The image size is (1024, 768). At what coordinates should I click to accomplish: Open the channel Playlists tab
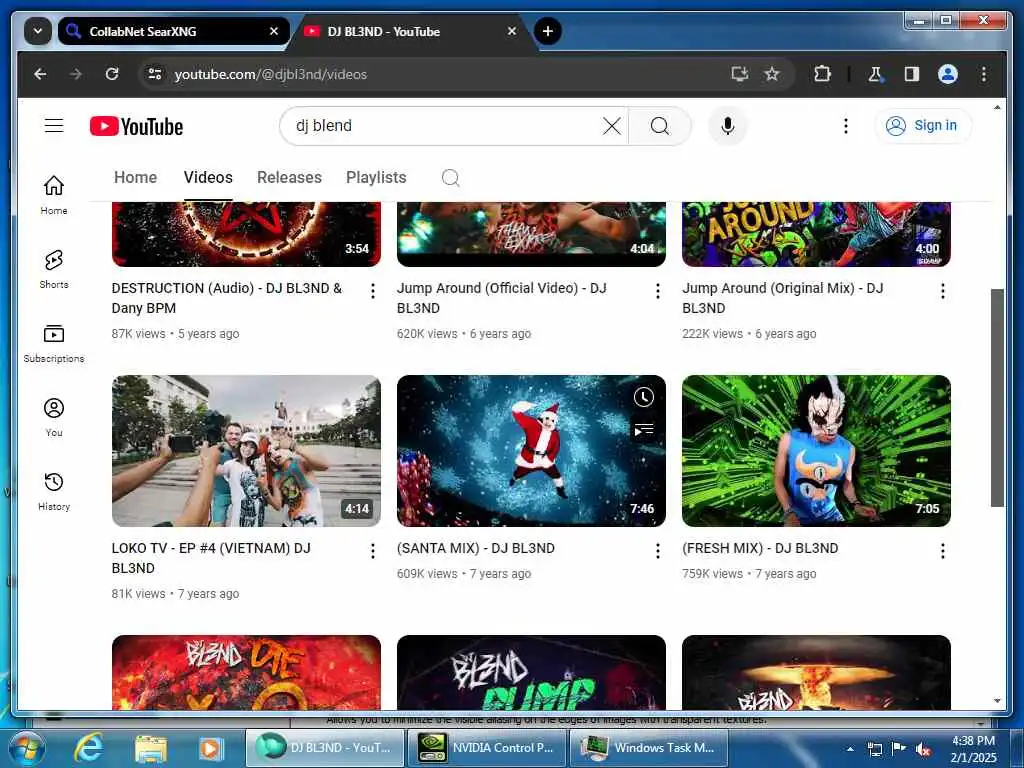[x=376, y=177]
